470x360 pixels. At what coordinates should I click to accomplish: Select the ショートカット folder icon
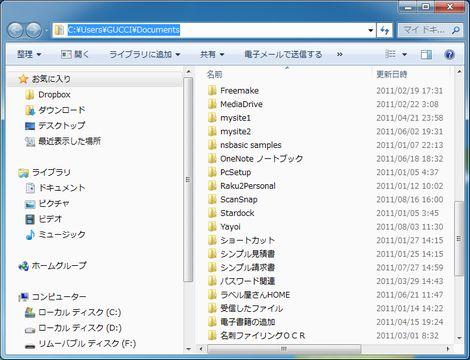pos(212,240)
